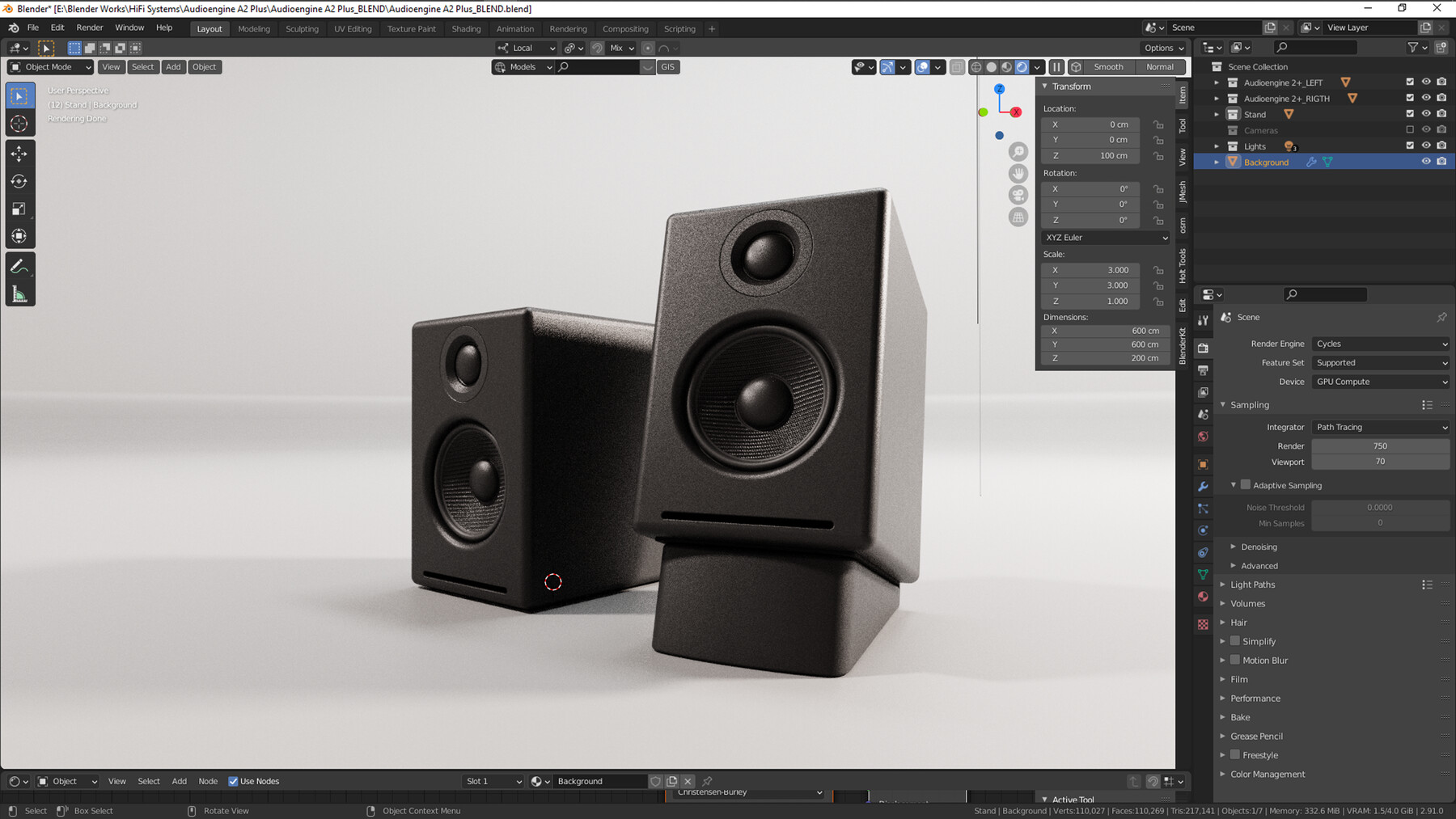The width and height of the screenshot is (1456, 819).
Task: Open the Device dropdown showing GPU Compute
Action: (x=1379, y=381)
